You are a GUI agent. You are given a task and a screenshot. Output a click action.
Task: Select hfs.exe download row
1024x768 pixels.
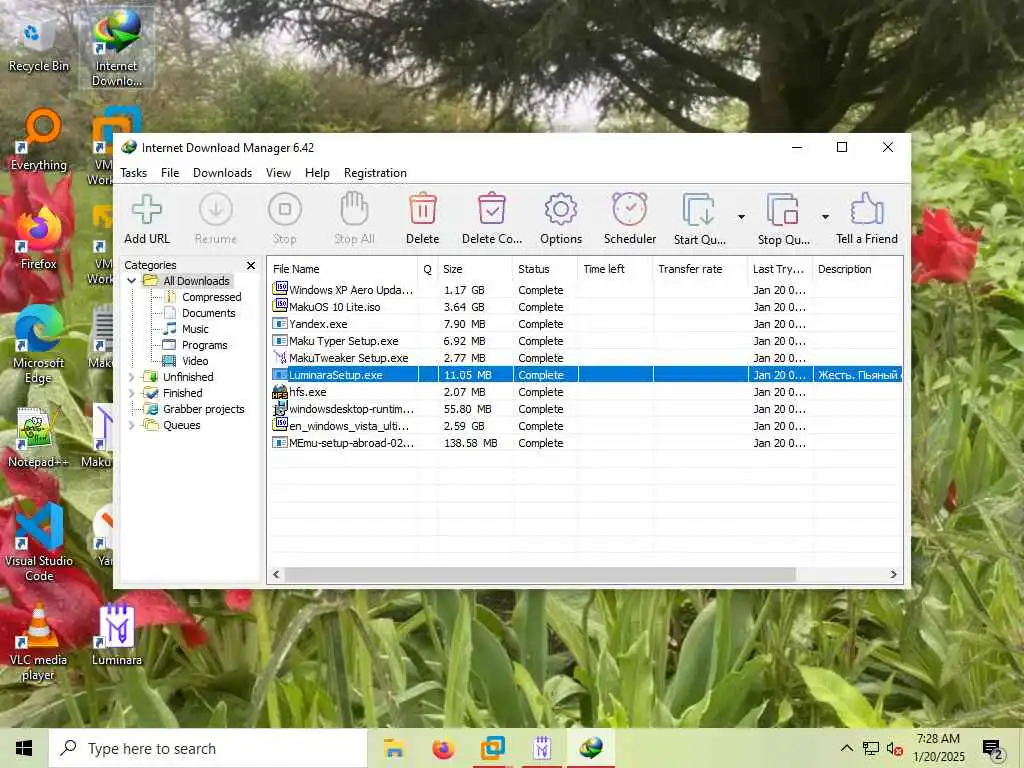click(586, 392)
